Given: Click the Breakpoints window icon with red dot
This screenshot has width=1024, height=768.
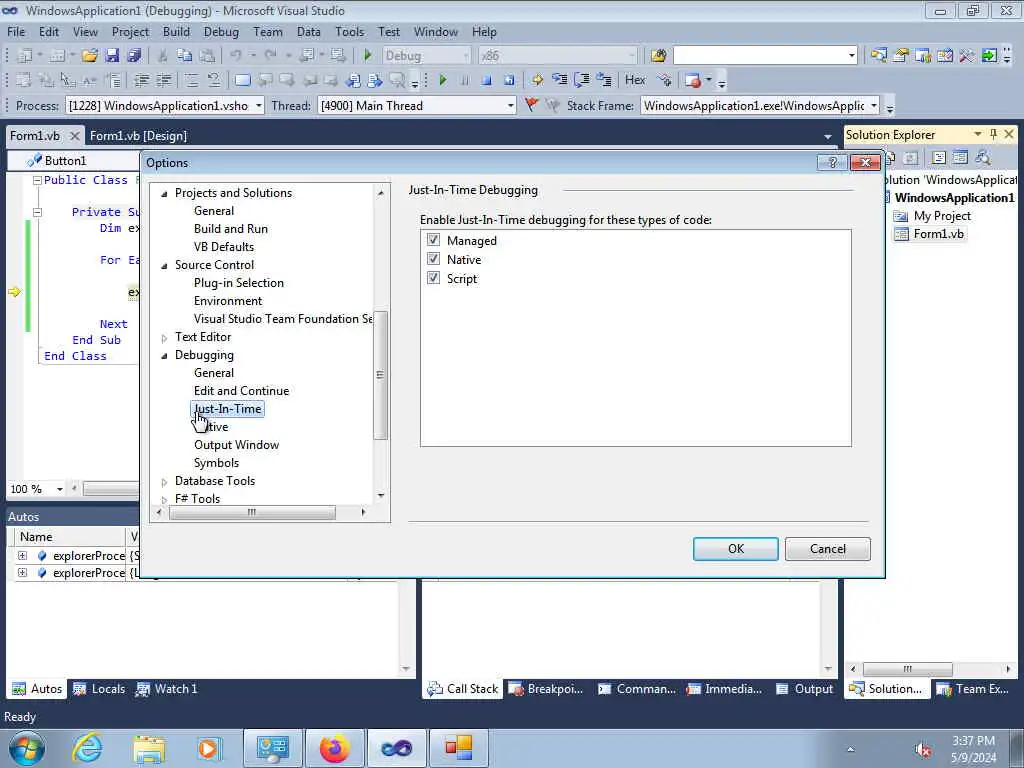Looking at the screenshot, I should [693, 80].
